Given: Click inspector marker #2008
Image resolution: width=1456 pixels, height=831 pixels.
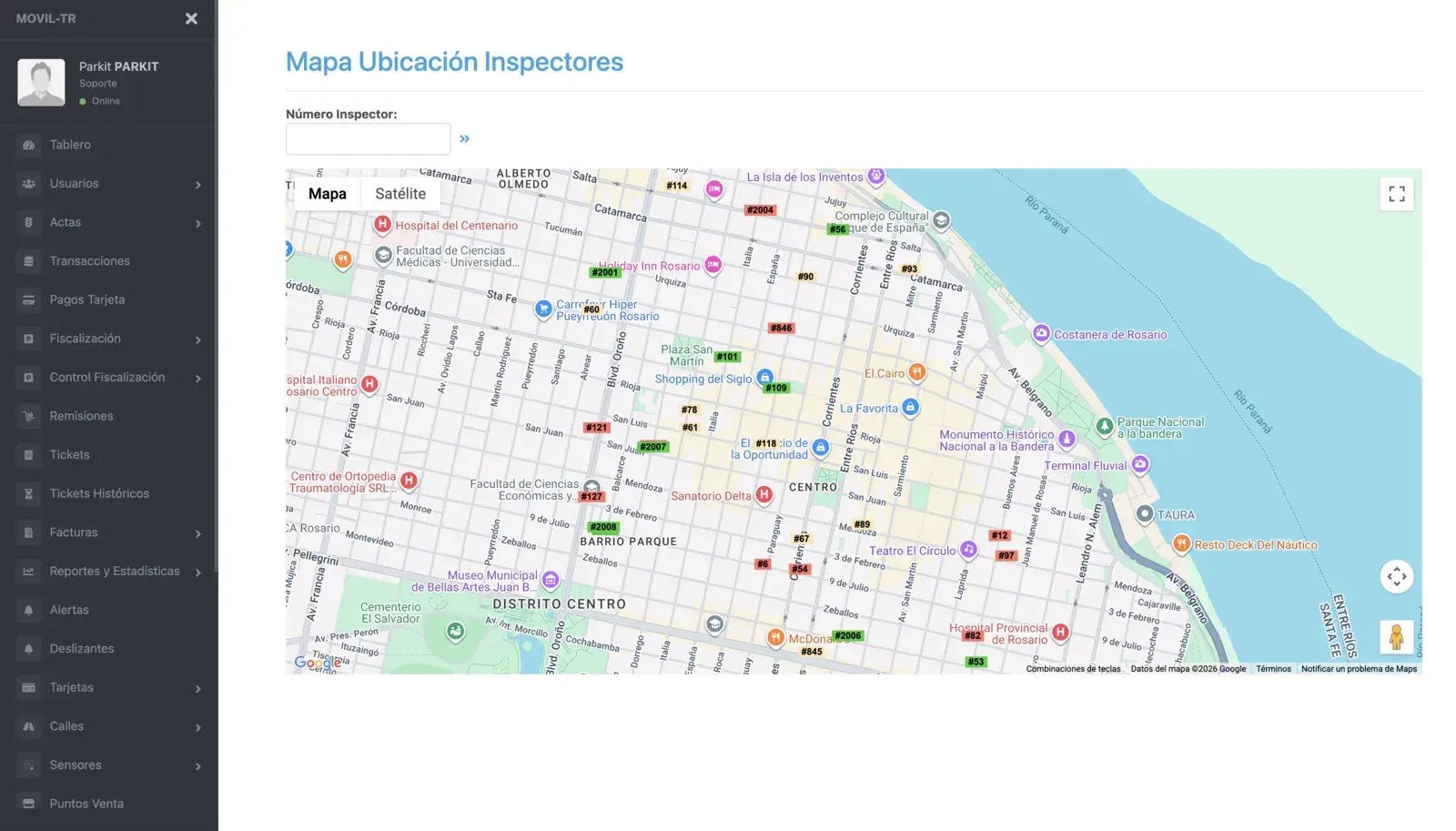Looking at the screenshot, I should pyautogui.click(x=603, y=527).
